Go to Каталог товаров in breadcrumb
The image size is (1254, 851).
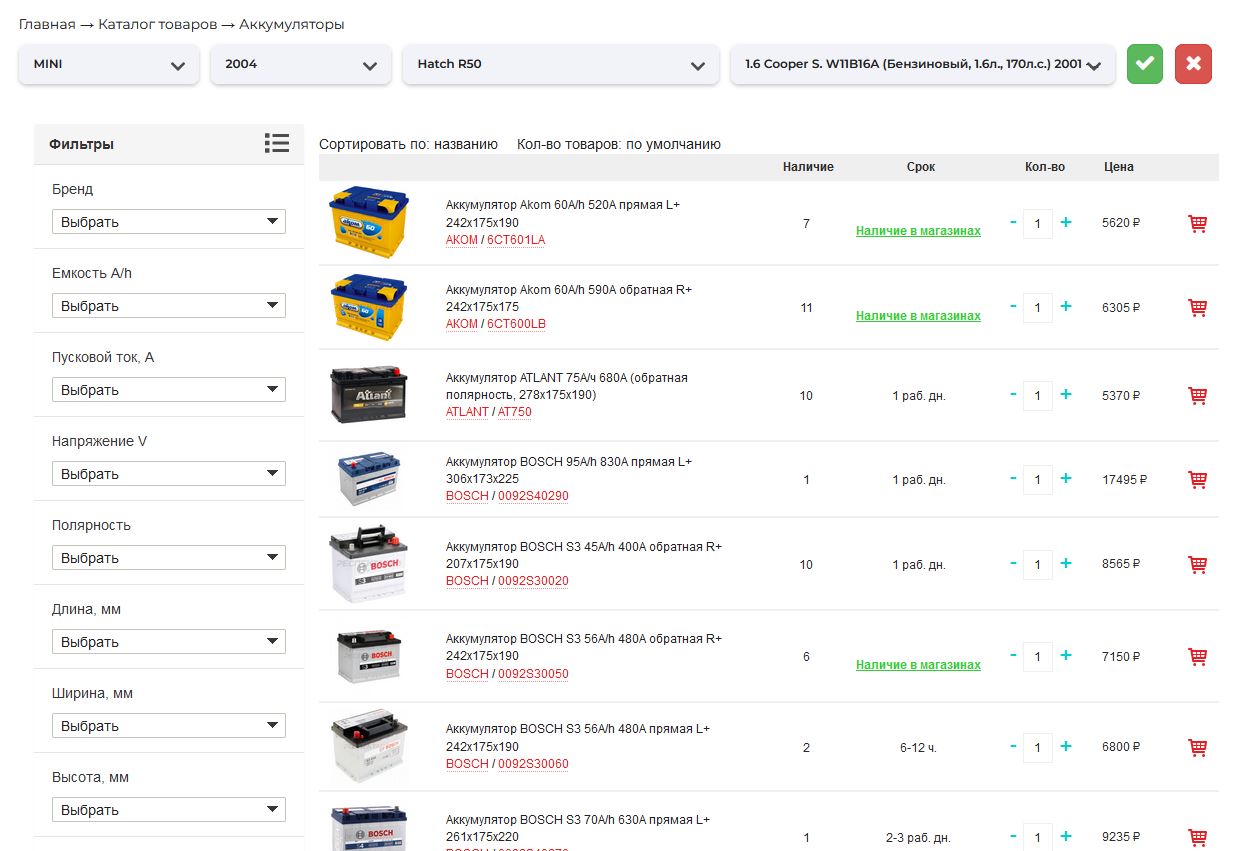tap(157, 24)
